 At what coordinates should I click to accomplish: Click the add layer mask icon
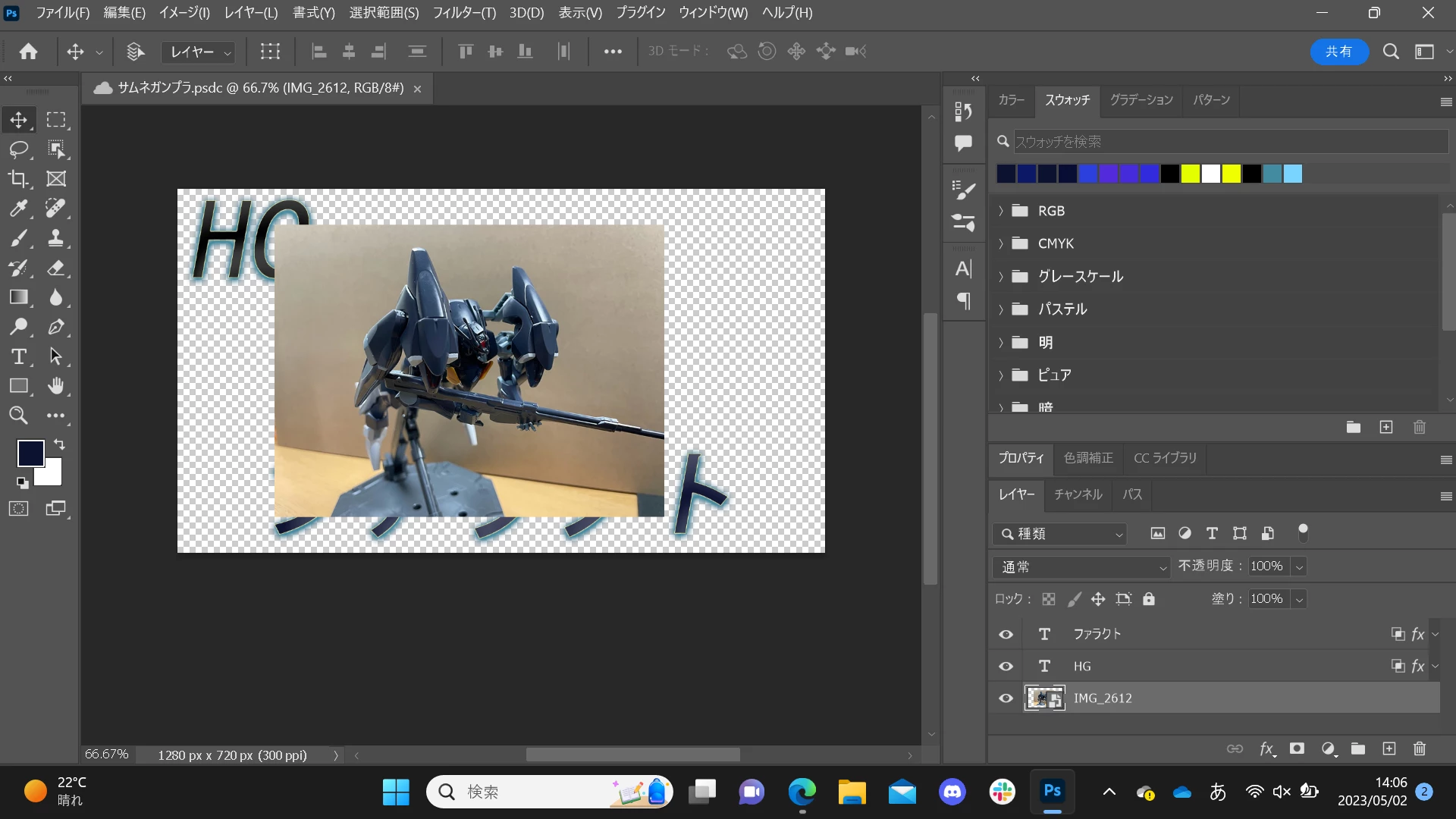tap(1297, 748)
